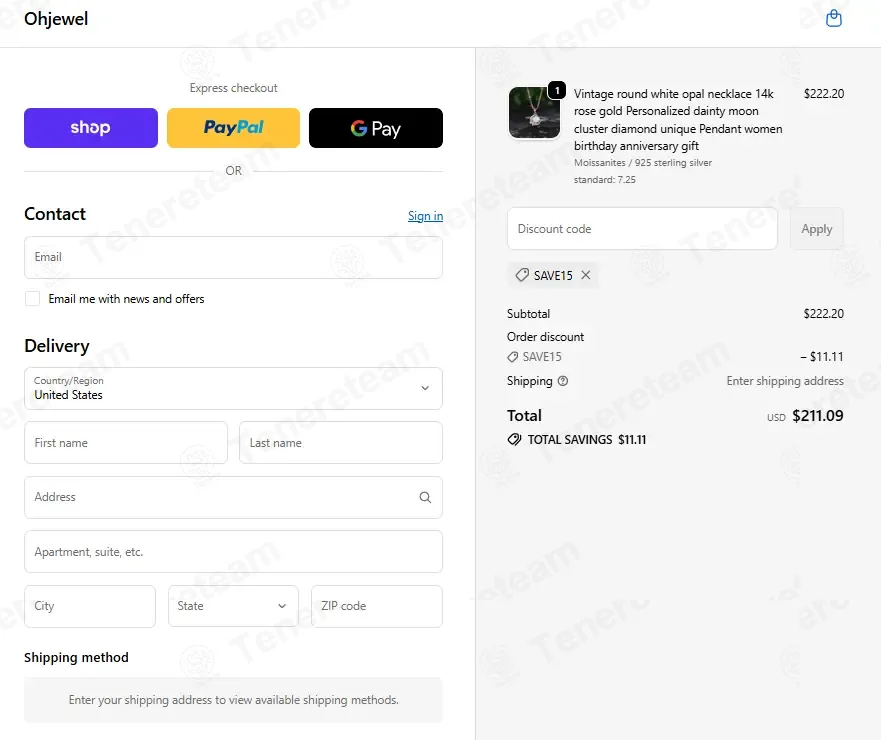Click the opal necklace product thumbnail

[x=534, y=112]
